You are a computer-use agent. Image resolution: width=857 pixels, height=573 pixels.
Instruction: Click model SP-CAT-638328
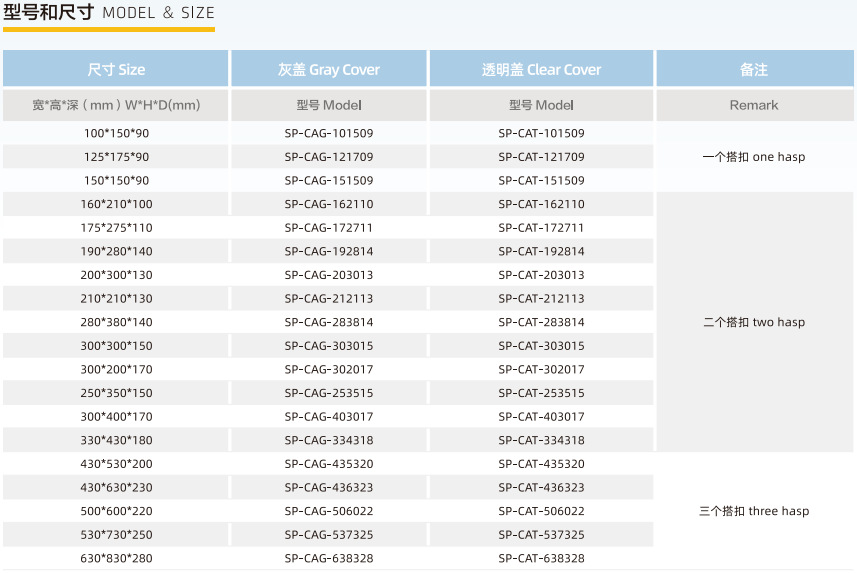click(x=541, y=558)
